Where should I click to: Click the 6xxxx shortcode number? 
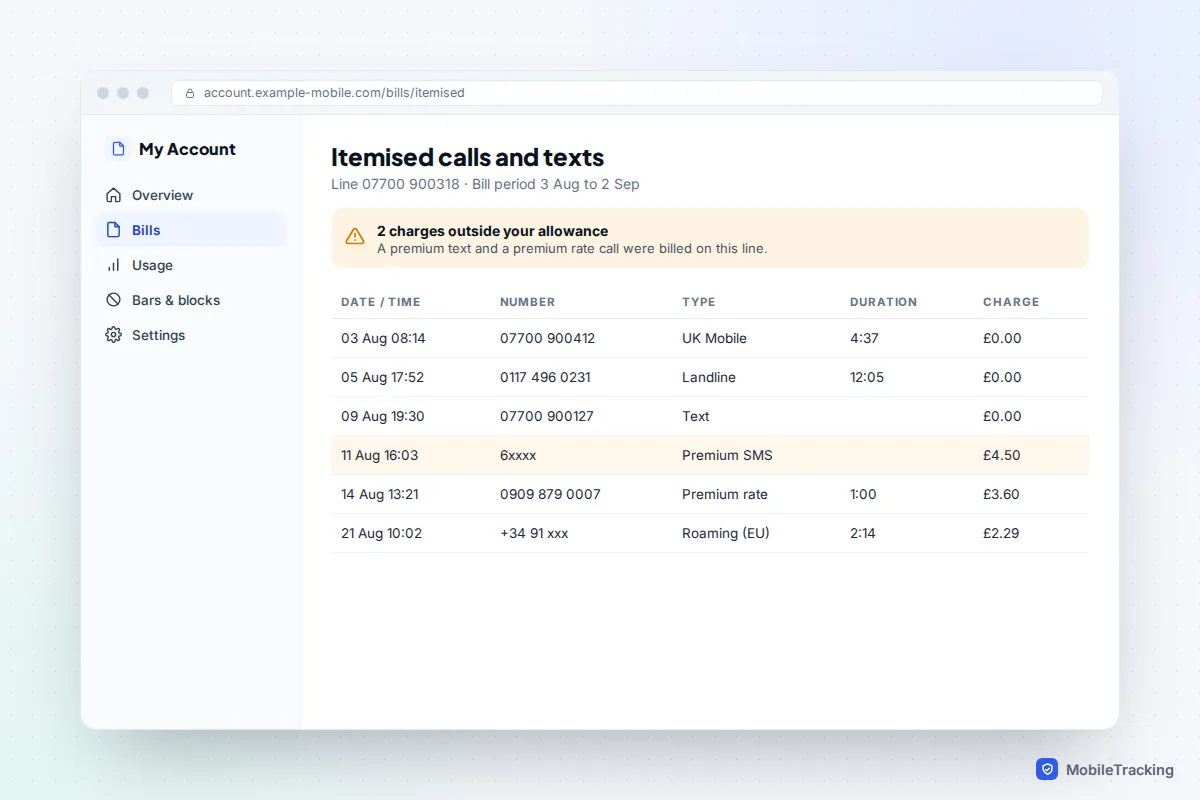(518, 455)
